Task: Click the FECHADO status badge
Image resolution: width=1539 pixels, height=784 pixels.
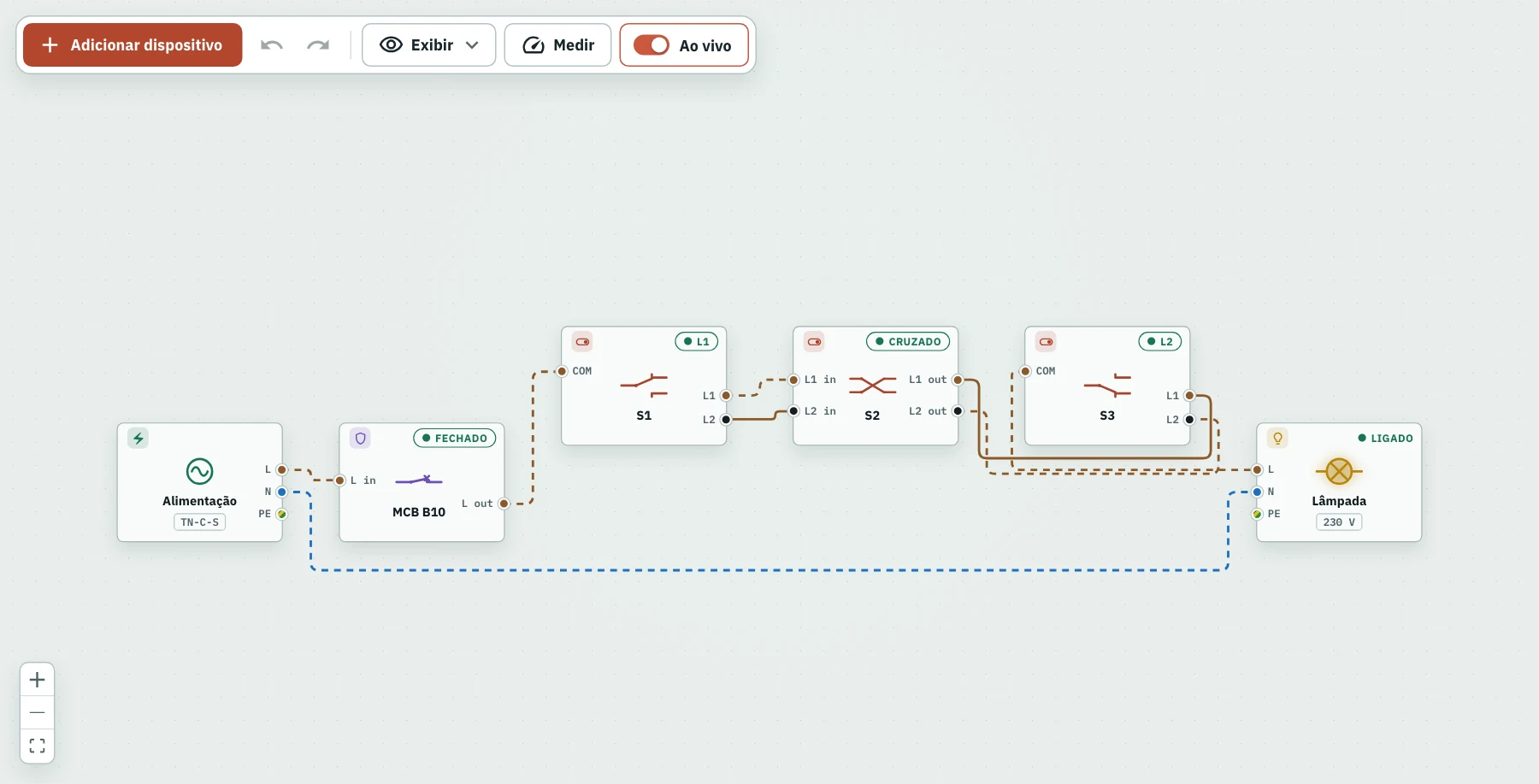Action: point(454,438)
